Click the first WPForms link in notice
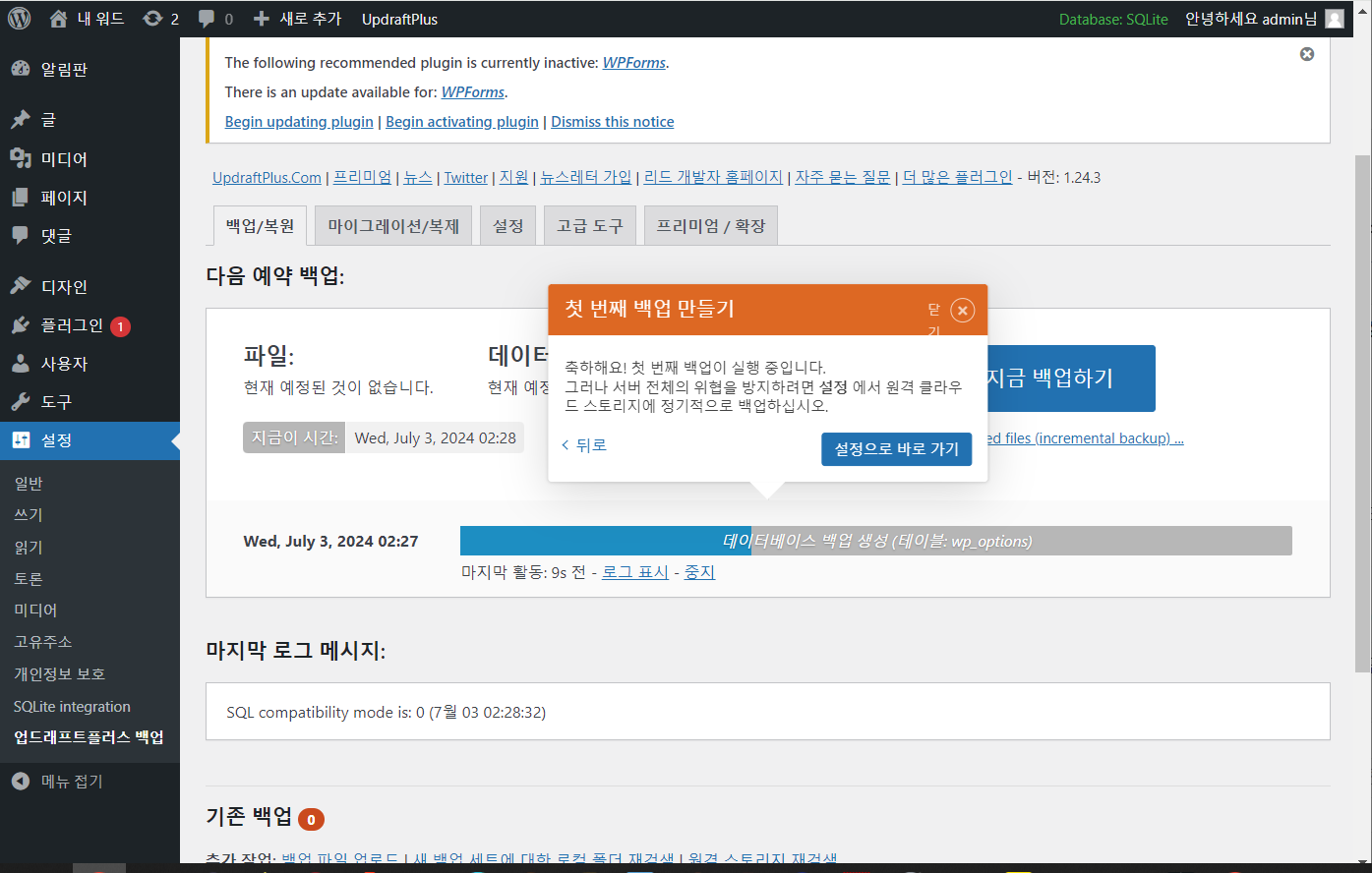 634,62
